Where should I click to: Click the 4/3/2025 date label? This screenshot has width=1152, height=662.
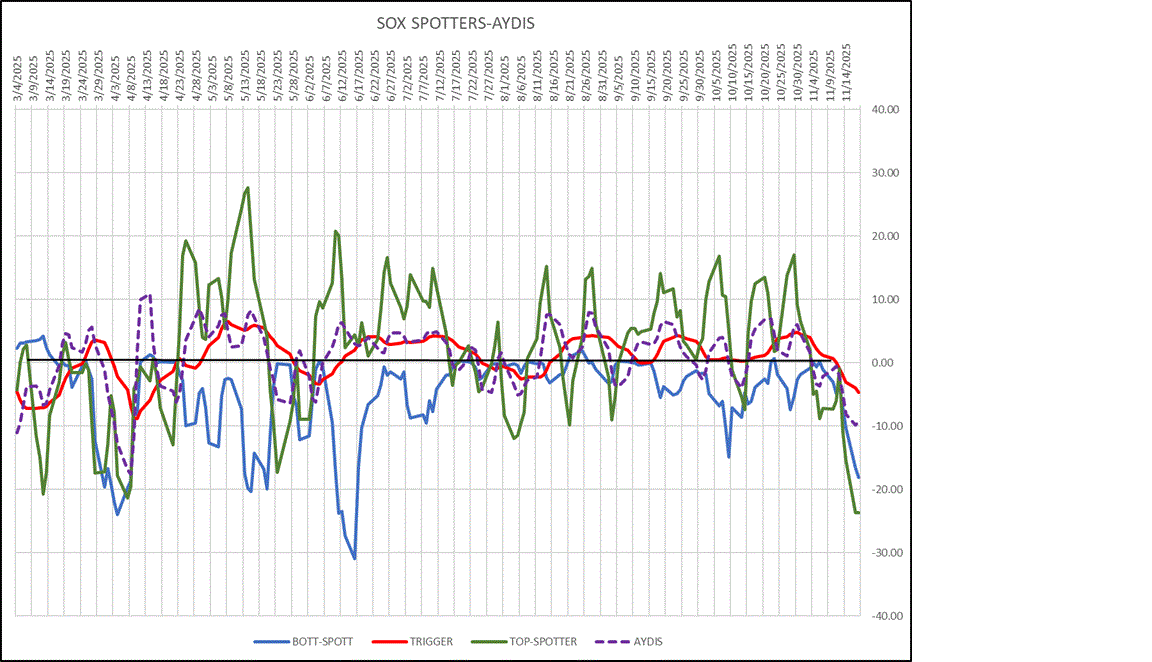(115, 78)
